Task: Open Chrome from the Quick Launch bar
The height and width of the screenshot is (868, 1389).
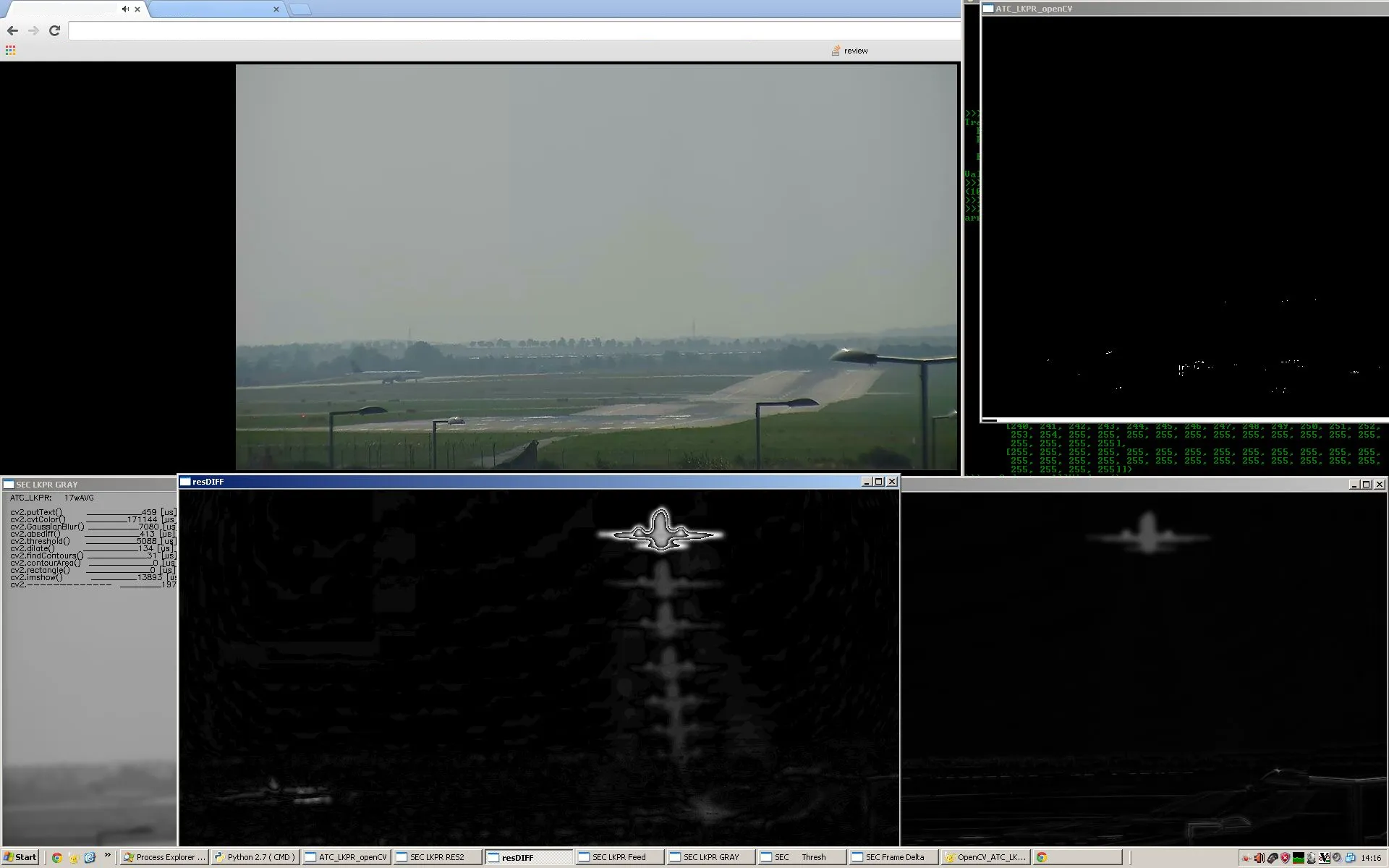Action: (x=57, y=857)
